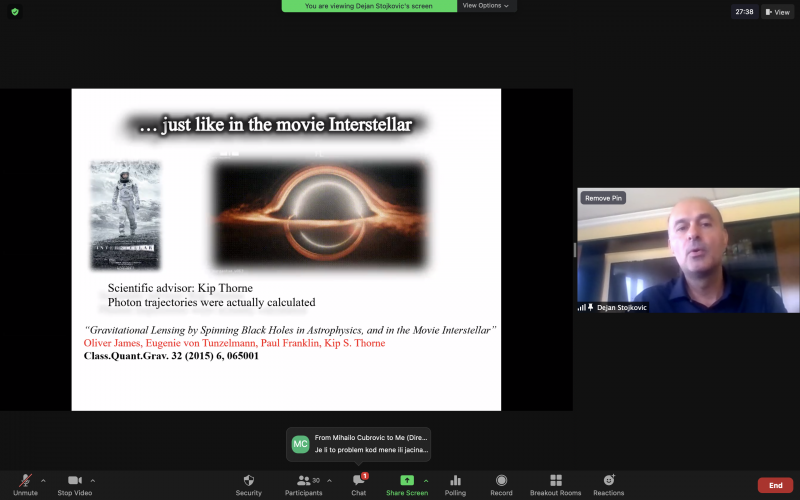Click 'Photon trajectories were actually calculated' text
Screen dimensions: 800x500
(x=211, y=302)
